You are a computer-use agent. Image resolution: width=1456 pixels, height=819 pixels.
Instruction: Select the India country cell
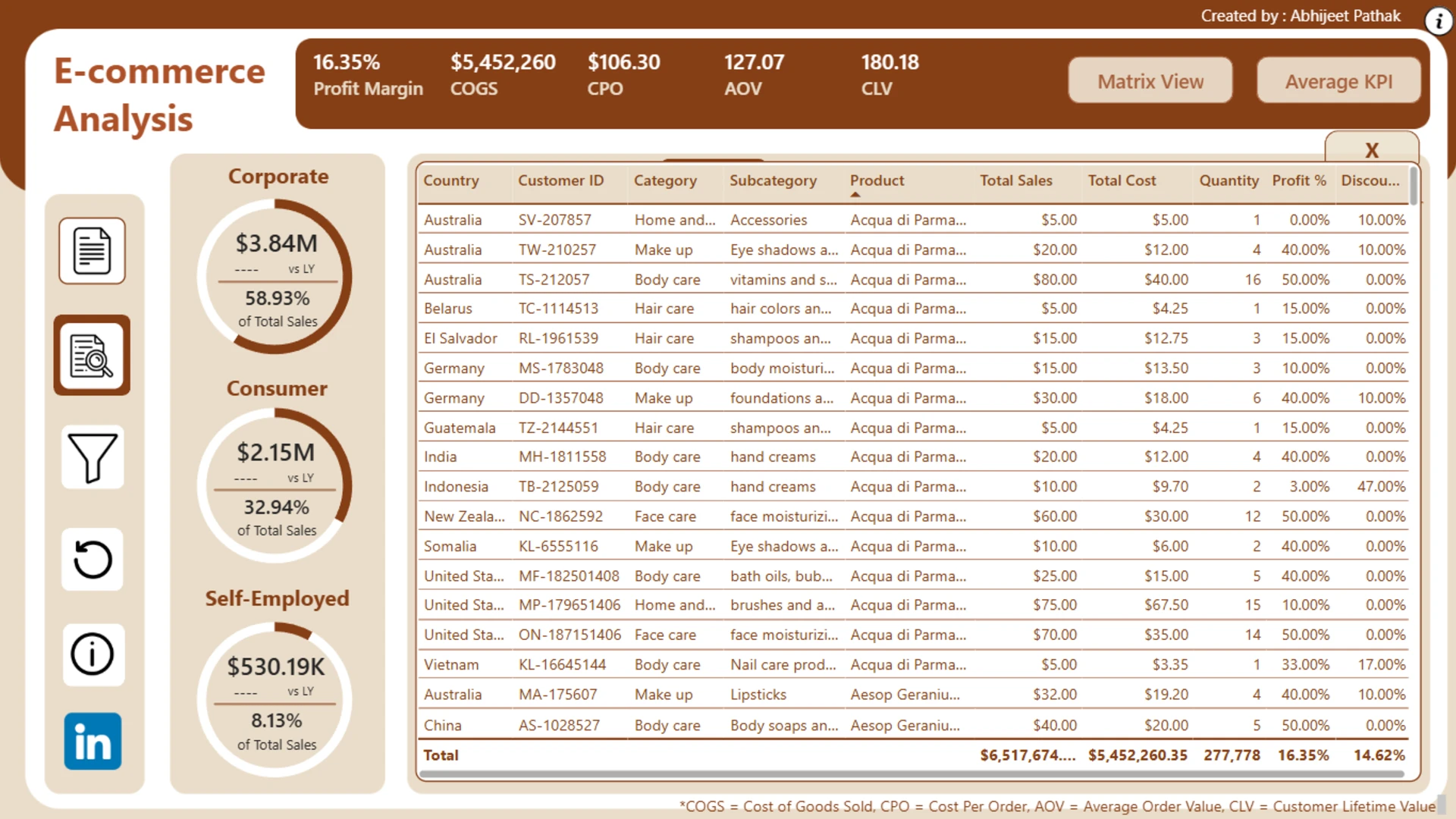coord(440,457)
